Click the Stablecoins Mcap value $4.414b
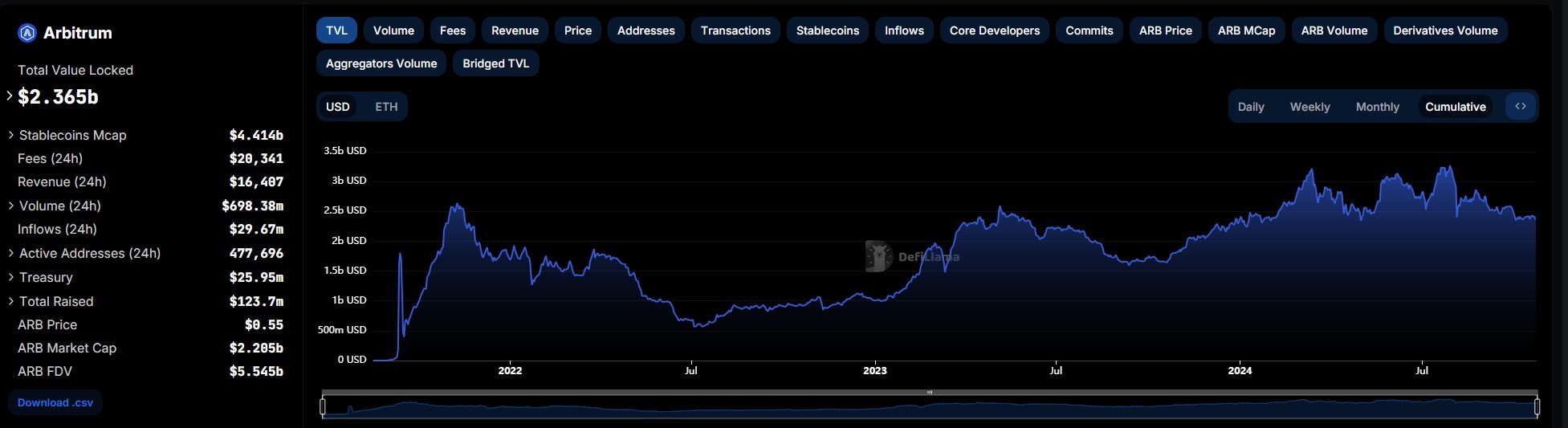 pos(256,135)
